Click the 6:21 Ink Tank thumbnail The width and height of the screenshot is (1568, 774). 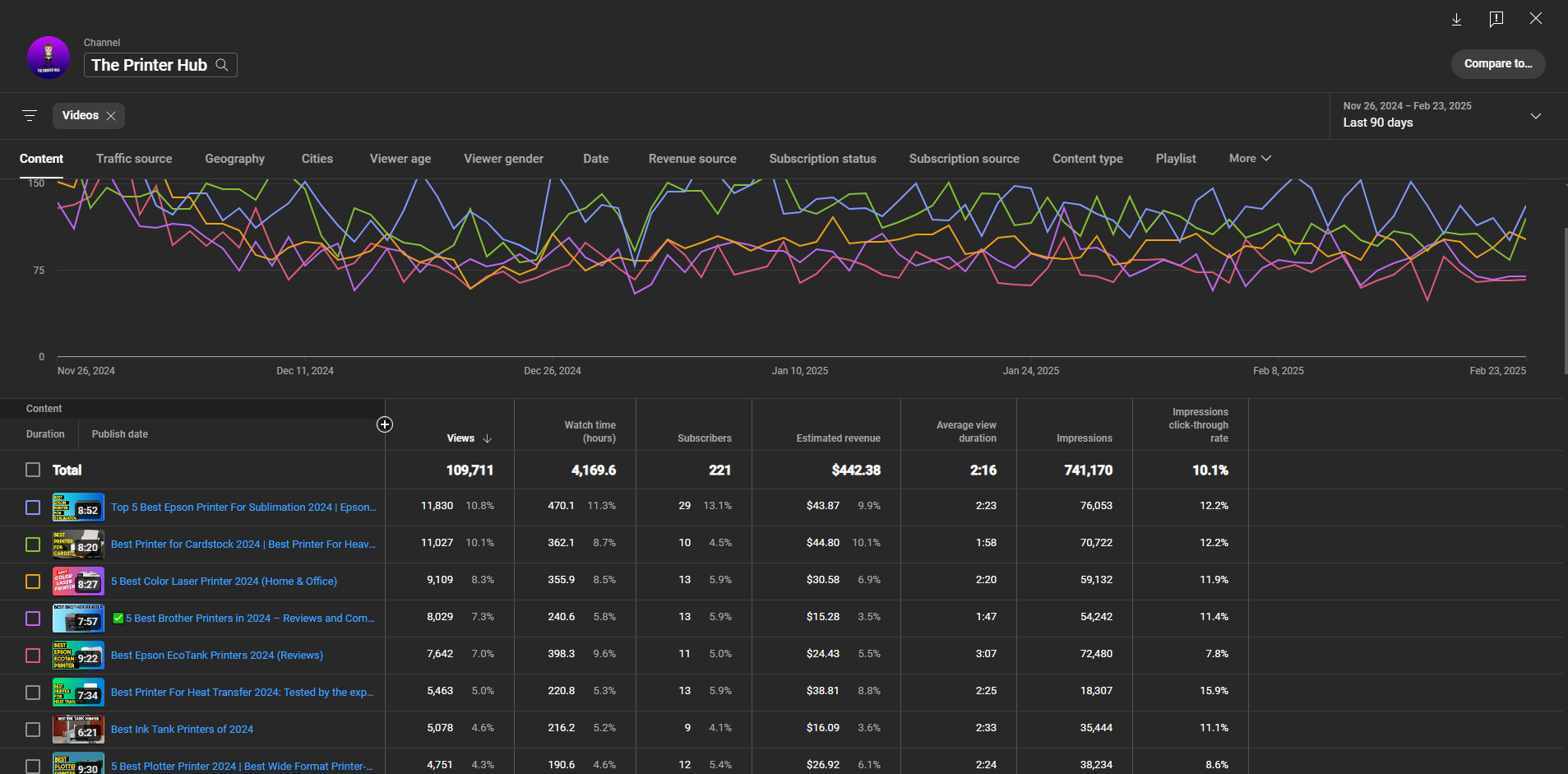point(78,730)
